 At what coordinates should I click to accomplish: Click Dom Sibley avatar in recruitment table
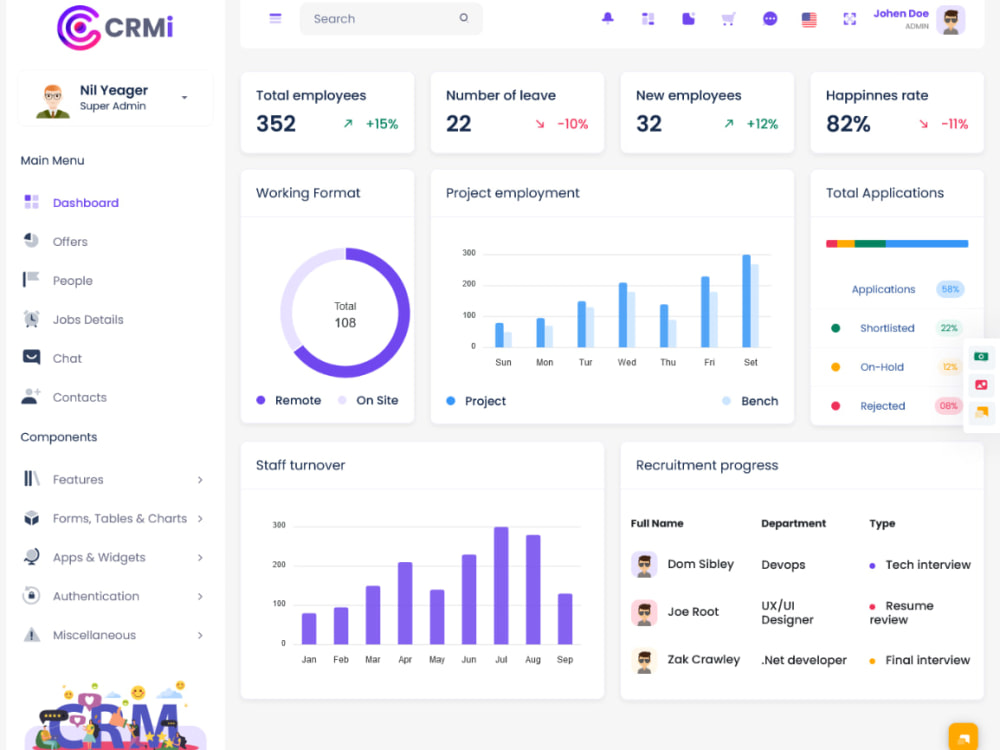click(x=643, y=564)
